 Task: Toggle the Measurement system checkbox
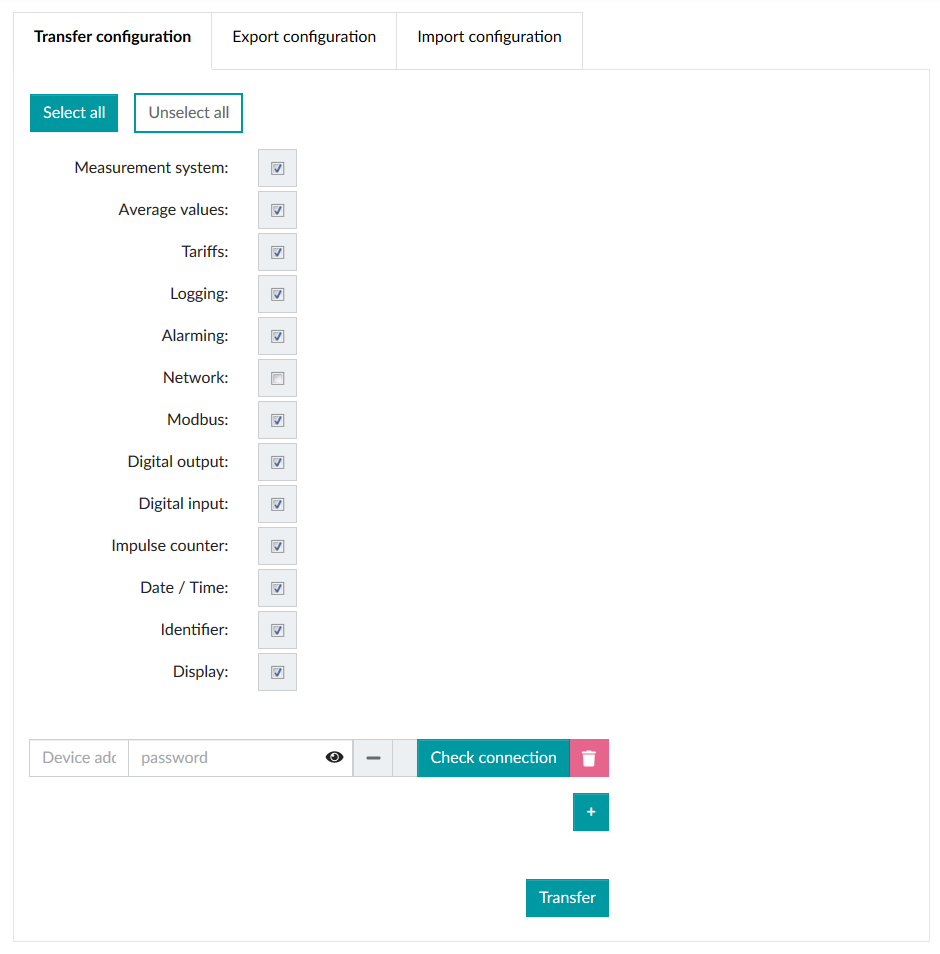(277, 169)
